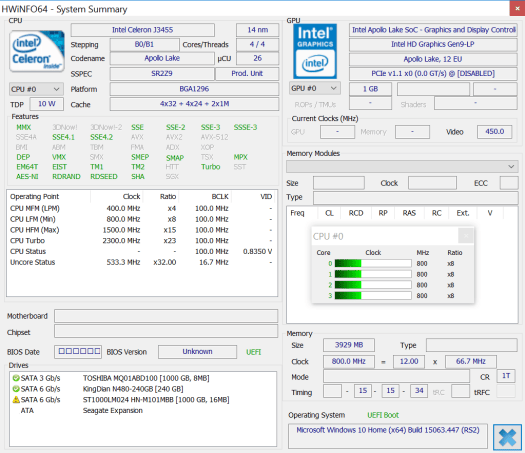
Task: Click the memory size 3929 MB field
Action: point(349,345)
